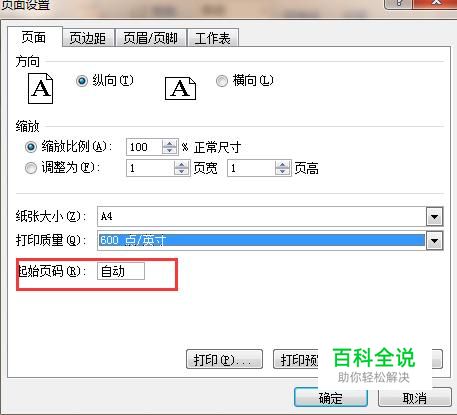Screen dimensions: 457x415
Task: Open the 工作表 tab
Action: (213, 38)
